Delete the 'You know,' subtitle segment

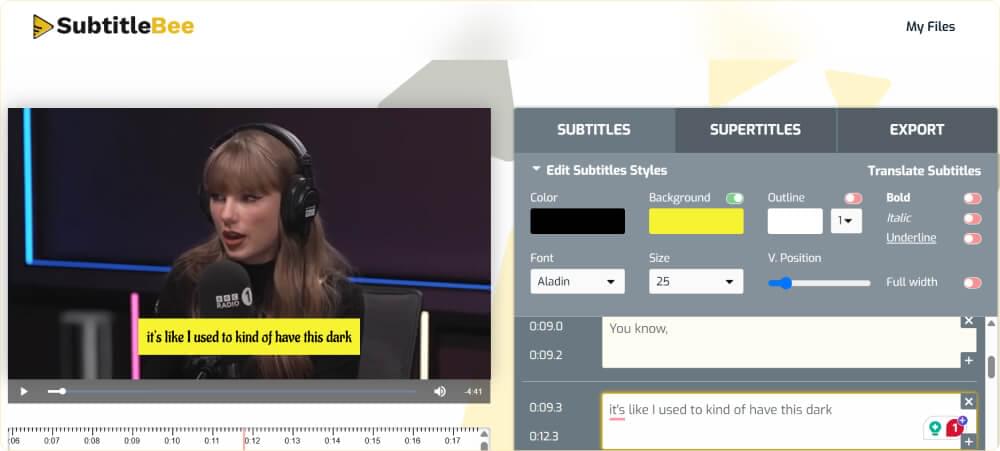[967, 321]
